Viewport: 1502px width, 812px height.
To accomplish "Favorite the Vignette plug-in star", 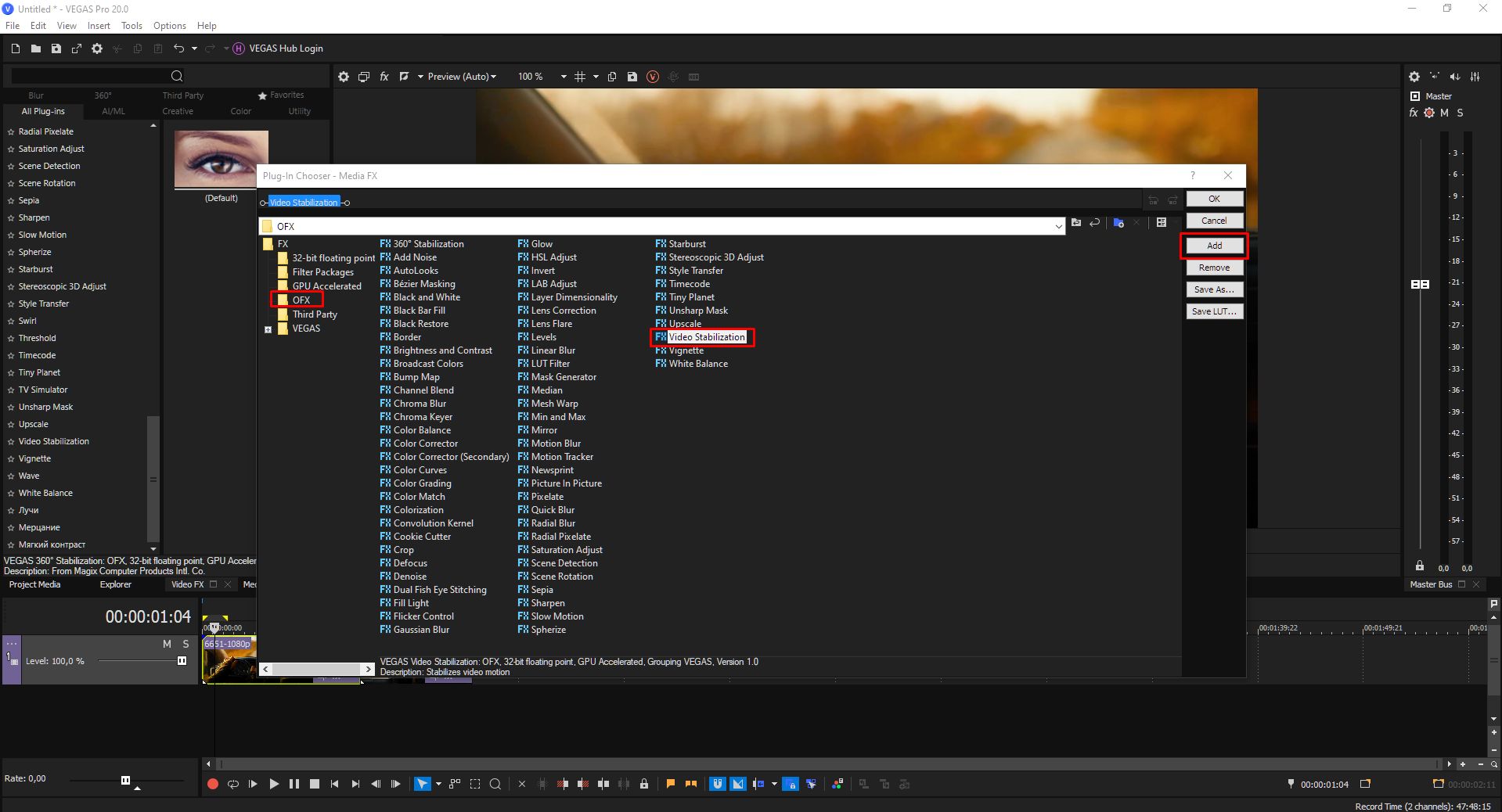I will point(11,458).
